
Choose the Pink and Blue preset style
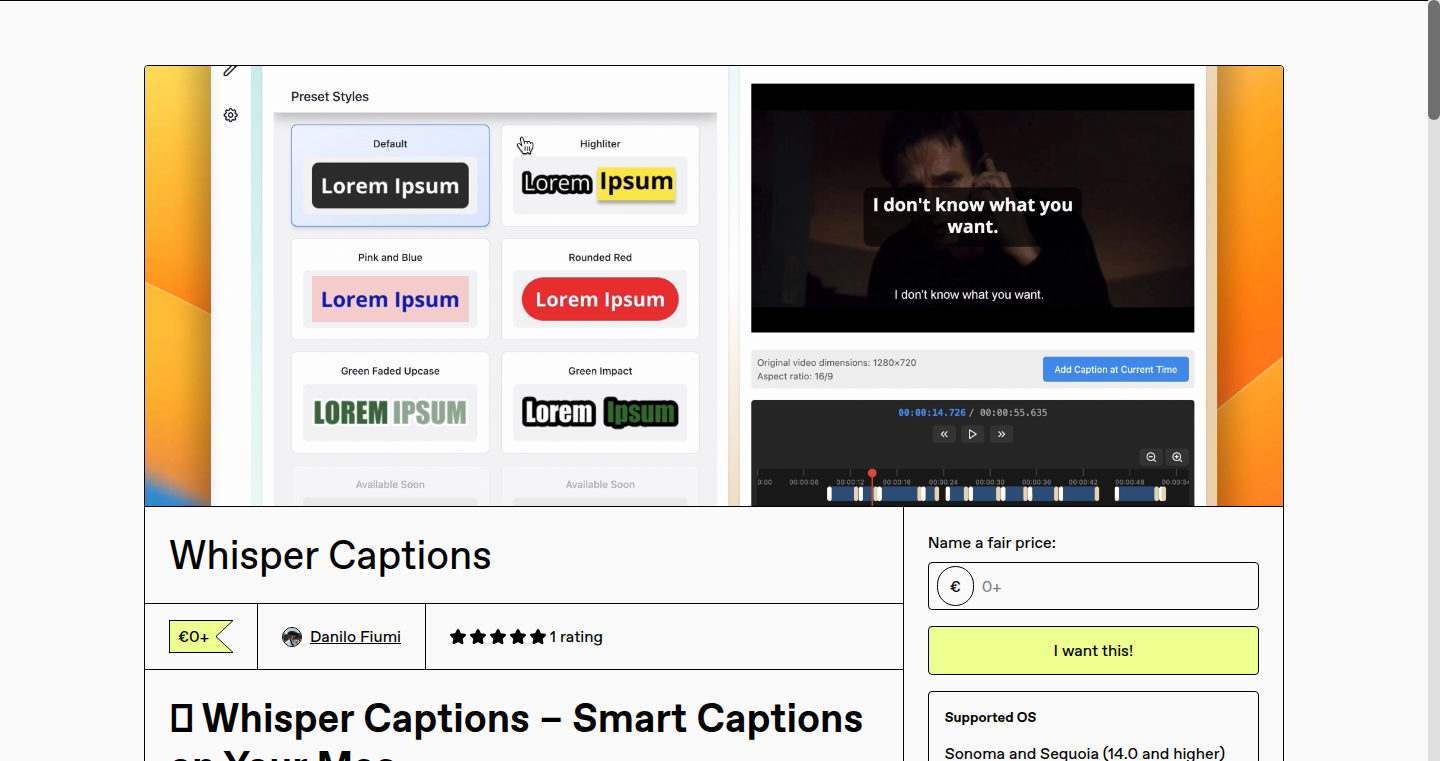390,289
